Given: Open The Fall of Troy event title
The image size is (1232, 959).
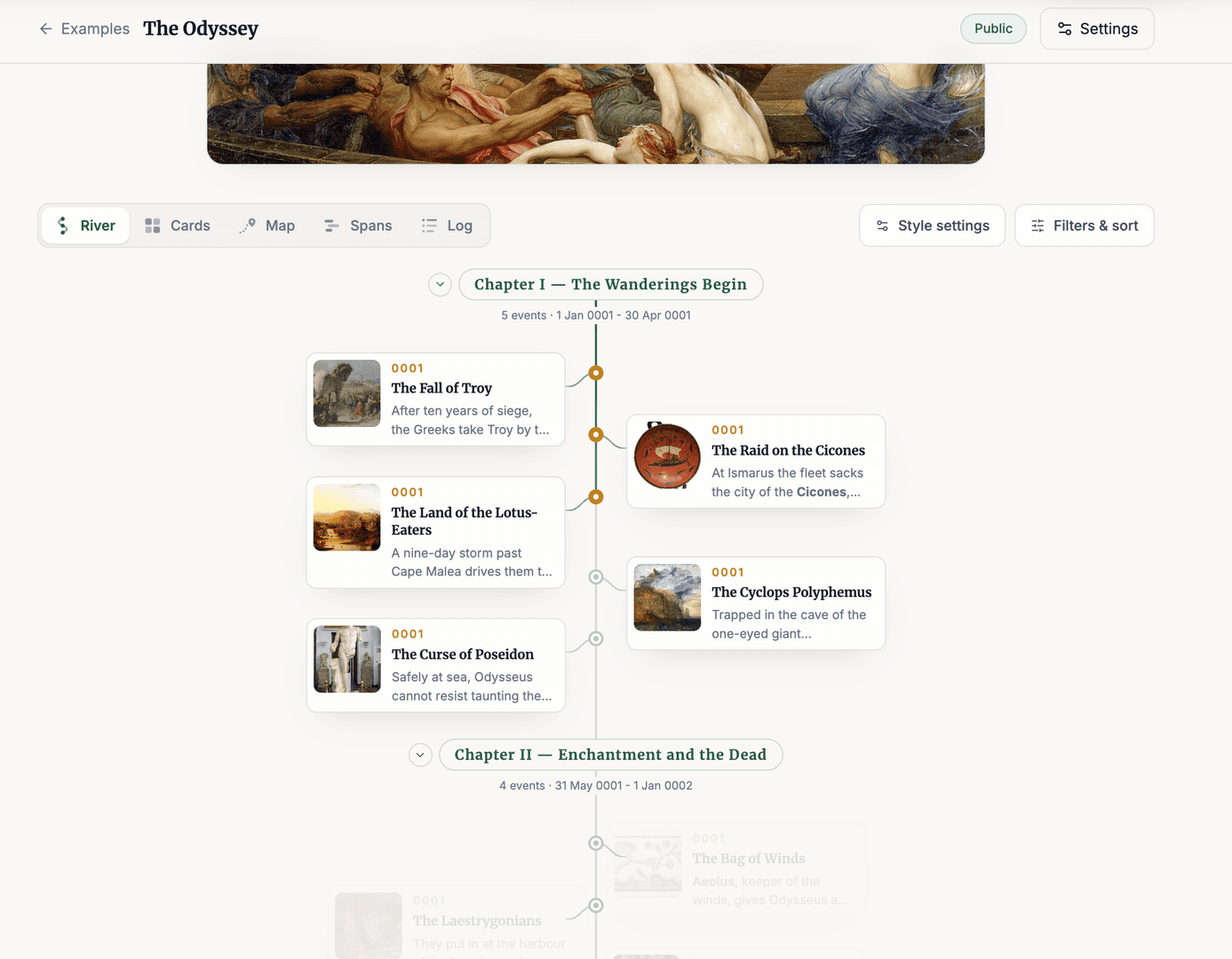Looking at the screenshot, I should (x=441, y=388).
